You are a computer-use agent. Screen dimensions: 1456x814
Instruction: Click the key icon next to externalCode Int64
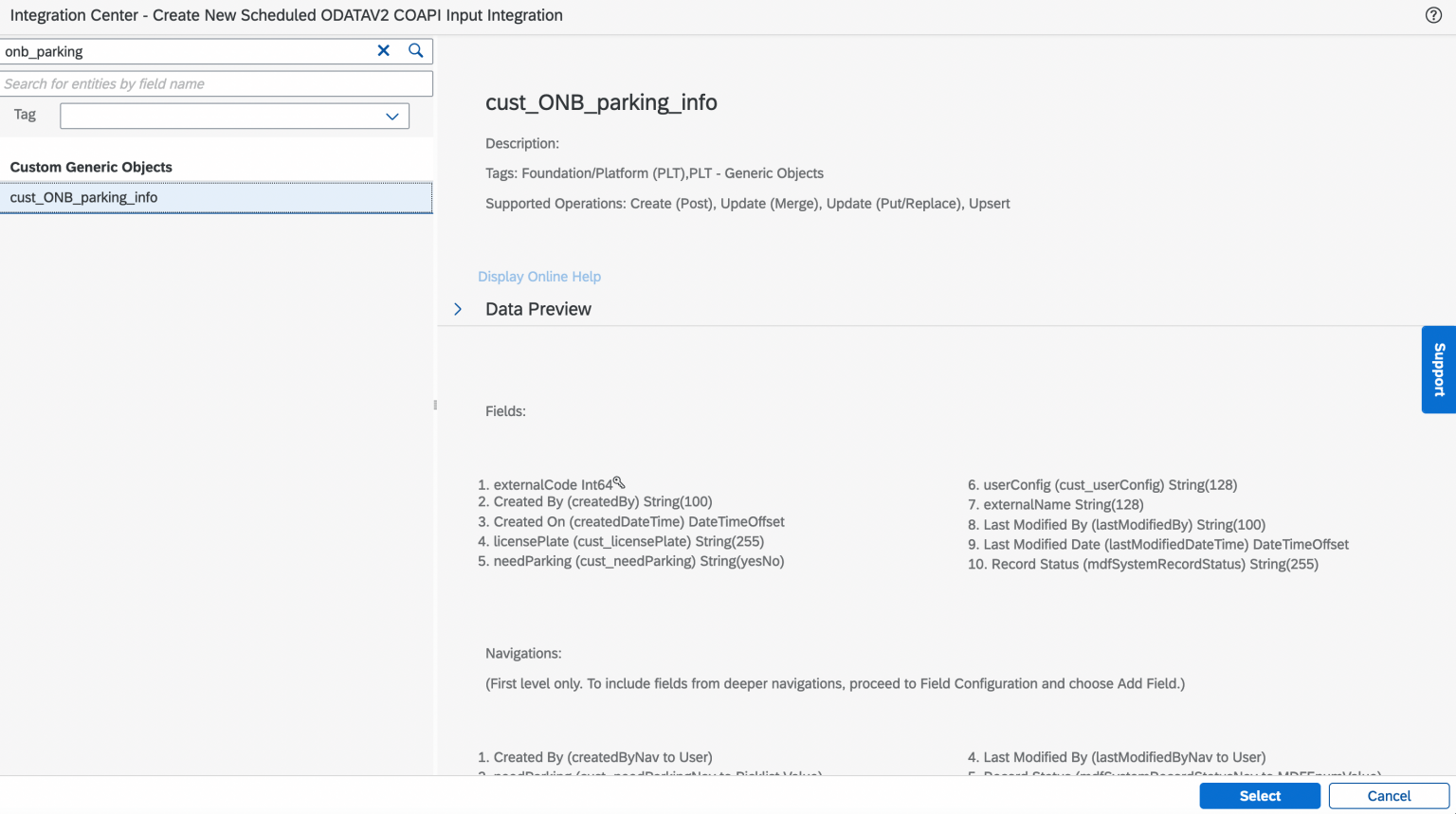click(618, 481)
